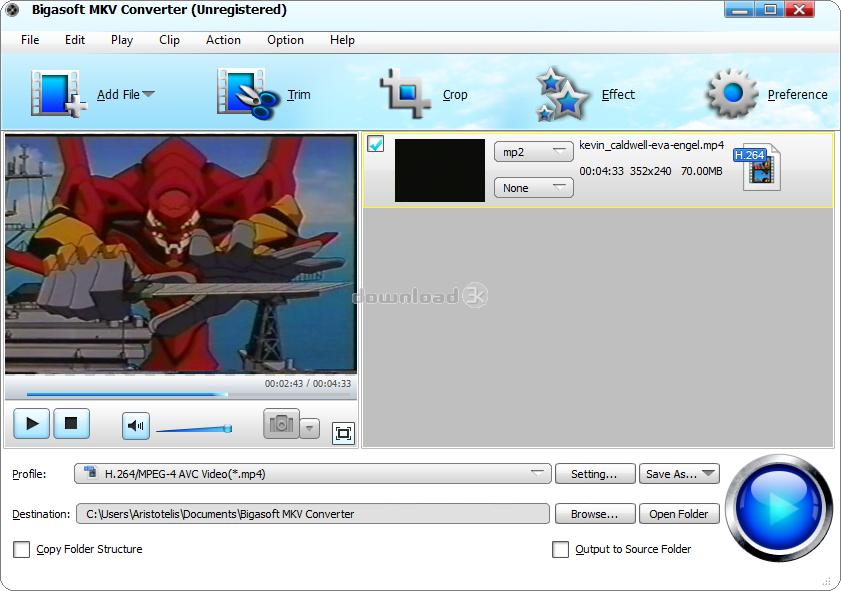The image size is (841, 591).
Task: Play the video preview
Action: point(32,424)
